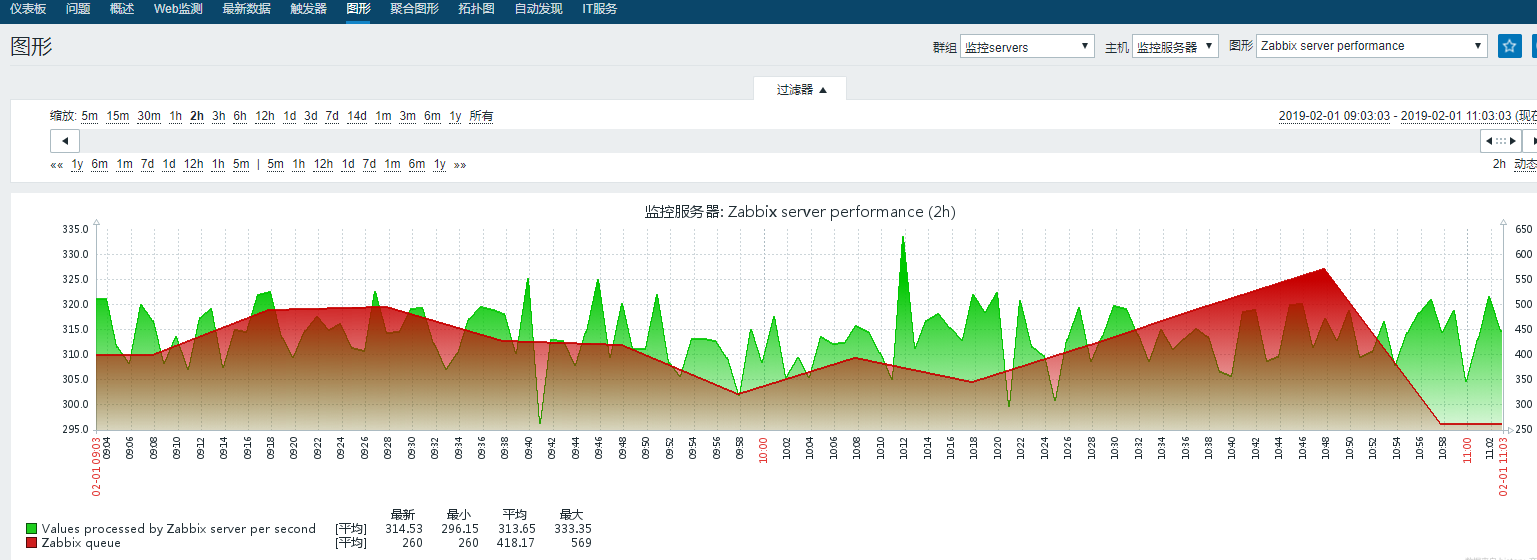Open the 最新数据 menu item
1537x560 pixels.
[x=246, y=9]
